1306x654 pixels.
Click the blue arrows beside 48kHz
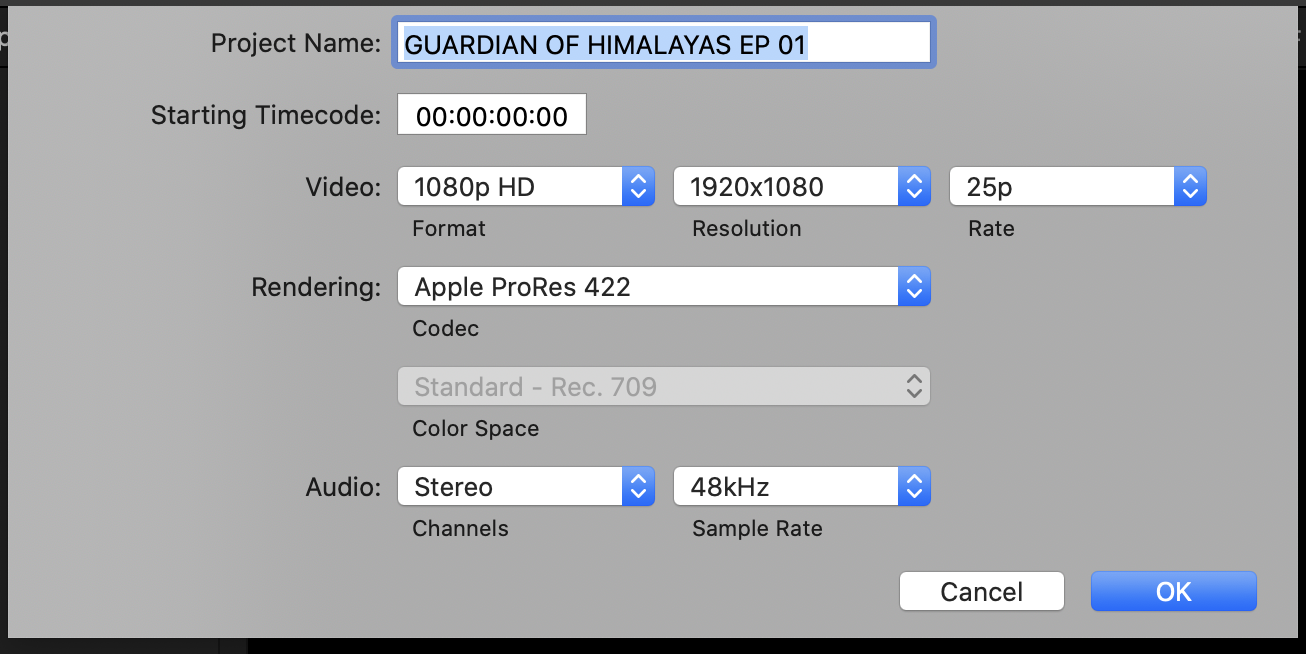[x=913, y=487]
